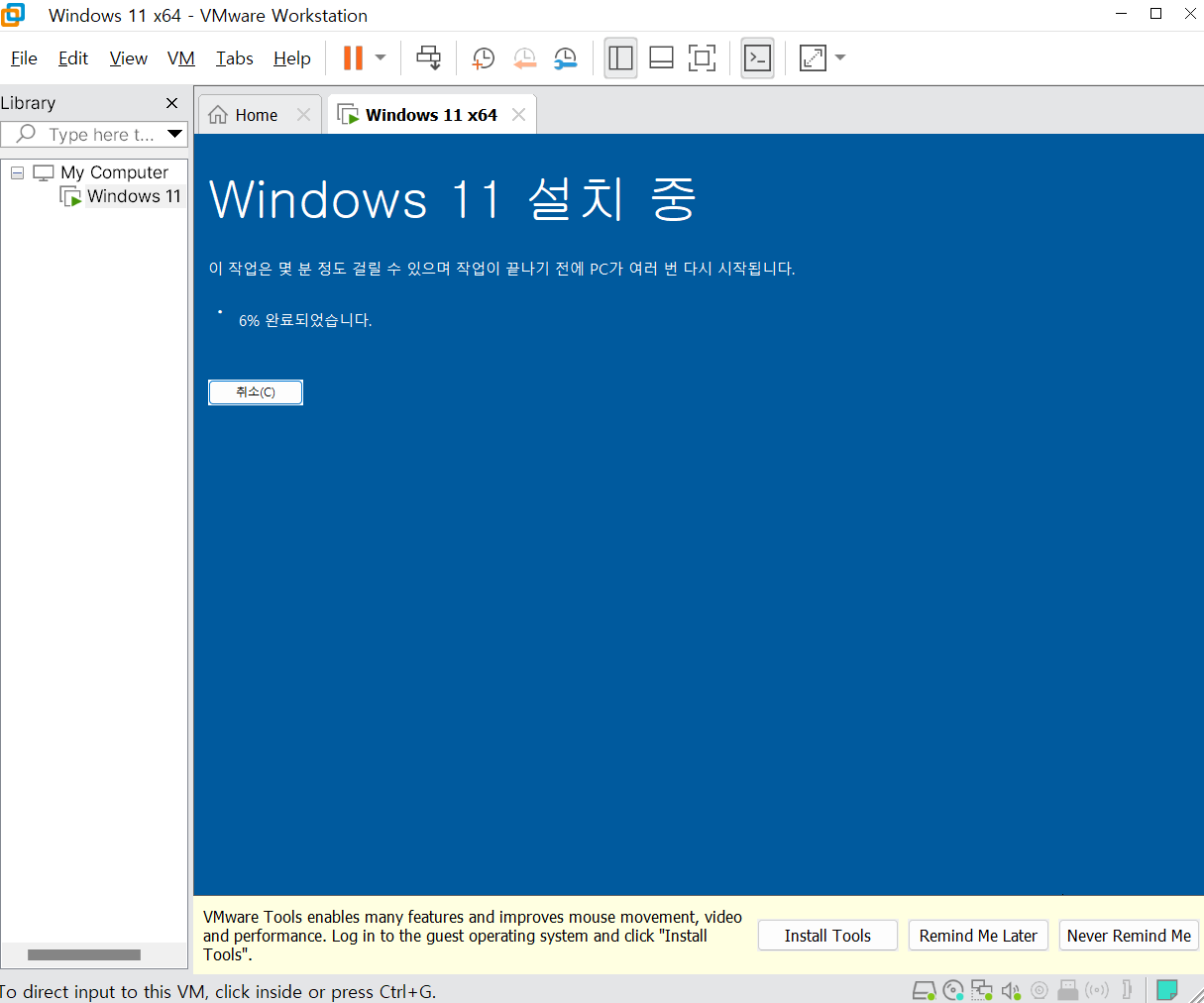Click the 취소(C) cancel button
The height and width of the screenshot is (1003, 1204).
[x=256, y=392]
